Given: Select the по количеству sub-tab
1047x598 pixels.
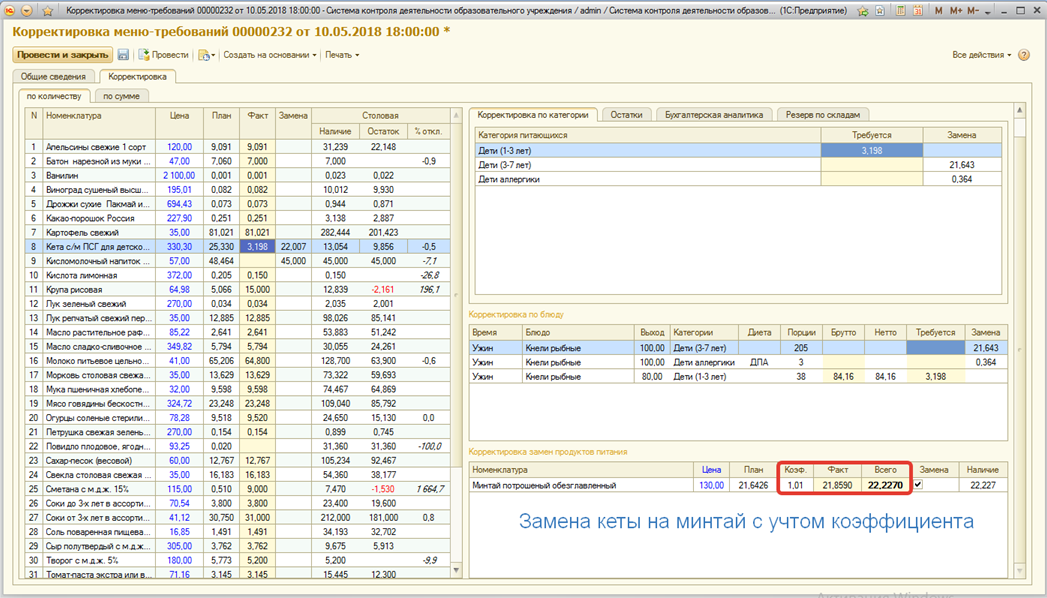Looking at the screenshot, I should point(53,96).
